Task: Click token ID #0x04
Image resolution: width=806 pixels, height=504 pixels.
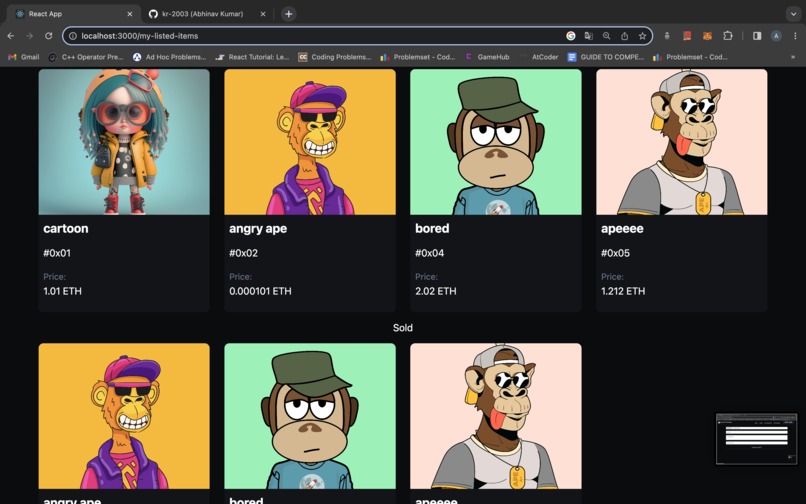Action: click(x=430, y=253)
